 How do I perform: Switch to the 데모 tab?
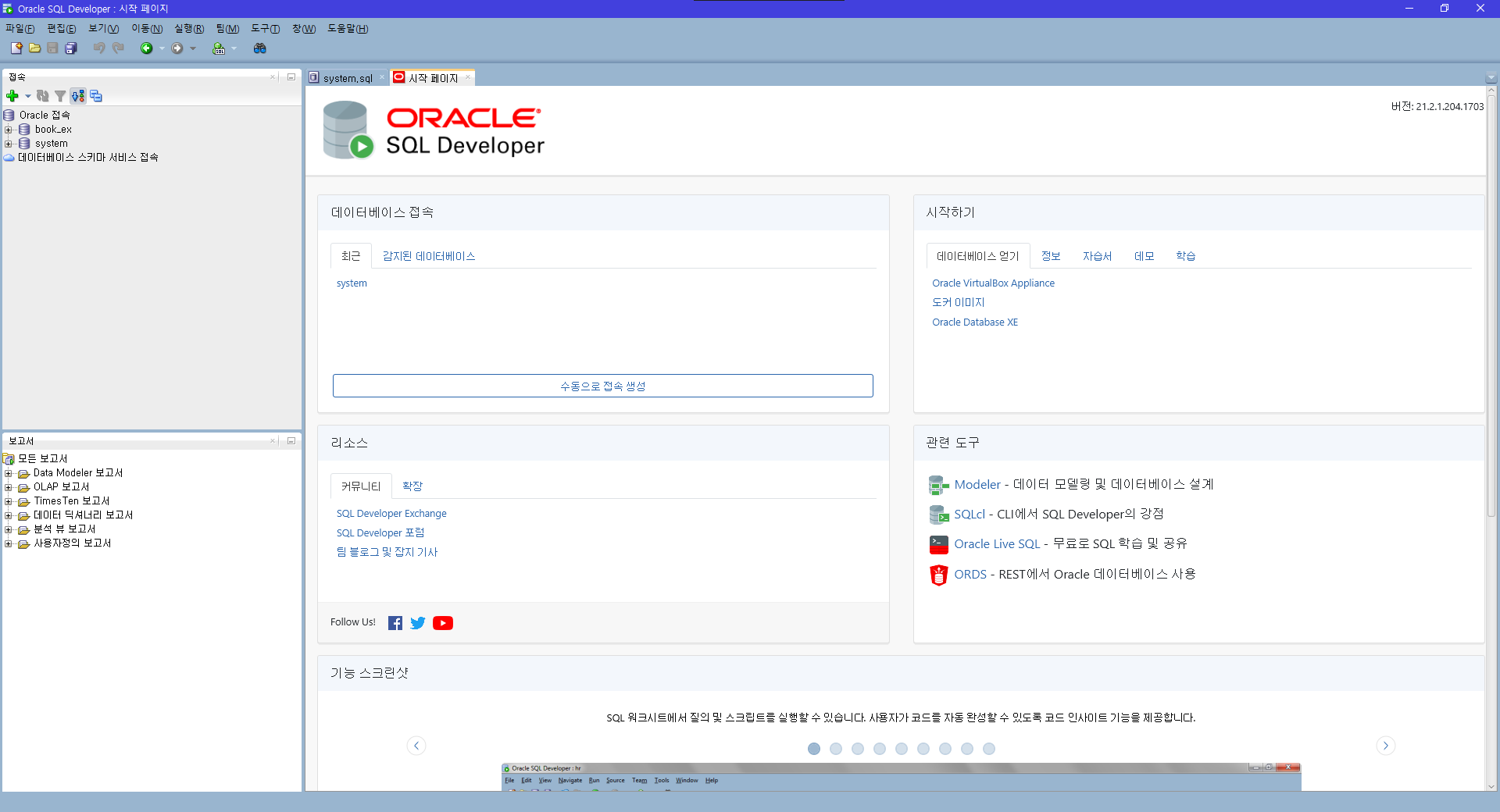point(1144,256)
